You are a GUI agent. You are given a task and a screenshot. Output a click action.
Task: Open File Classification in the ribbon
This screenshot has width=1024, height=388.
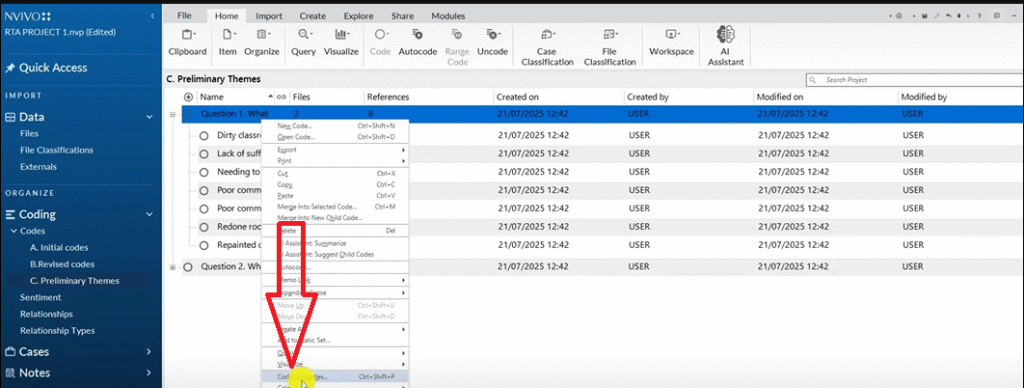point(610,47)
